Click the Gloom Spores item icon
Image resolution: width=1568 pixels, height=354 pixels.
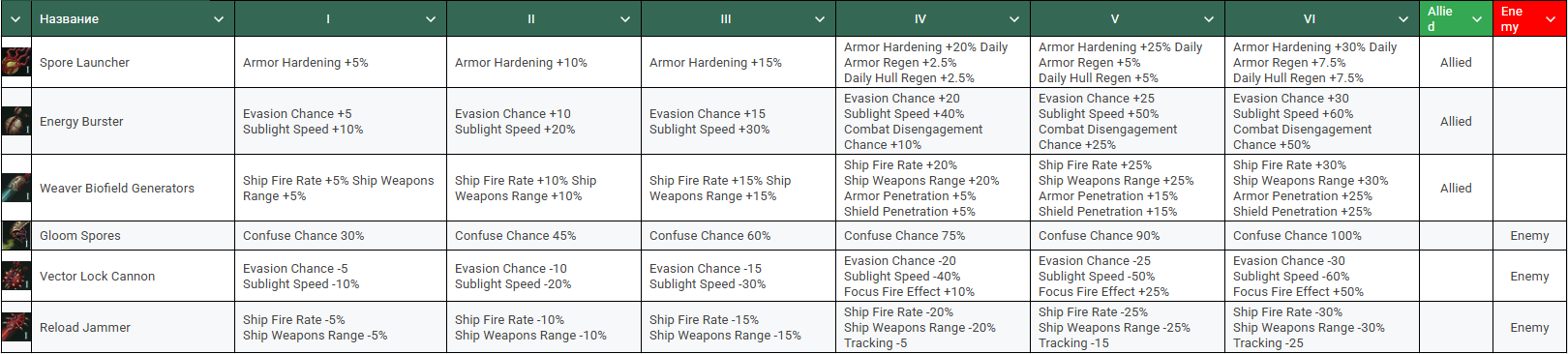pos(16,235)
